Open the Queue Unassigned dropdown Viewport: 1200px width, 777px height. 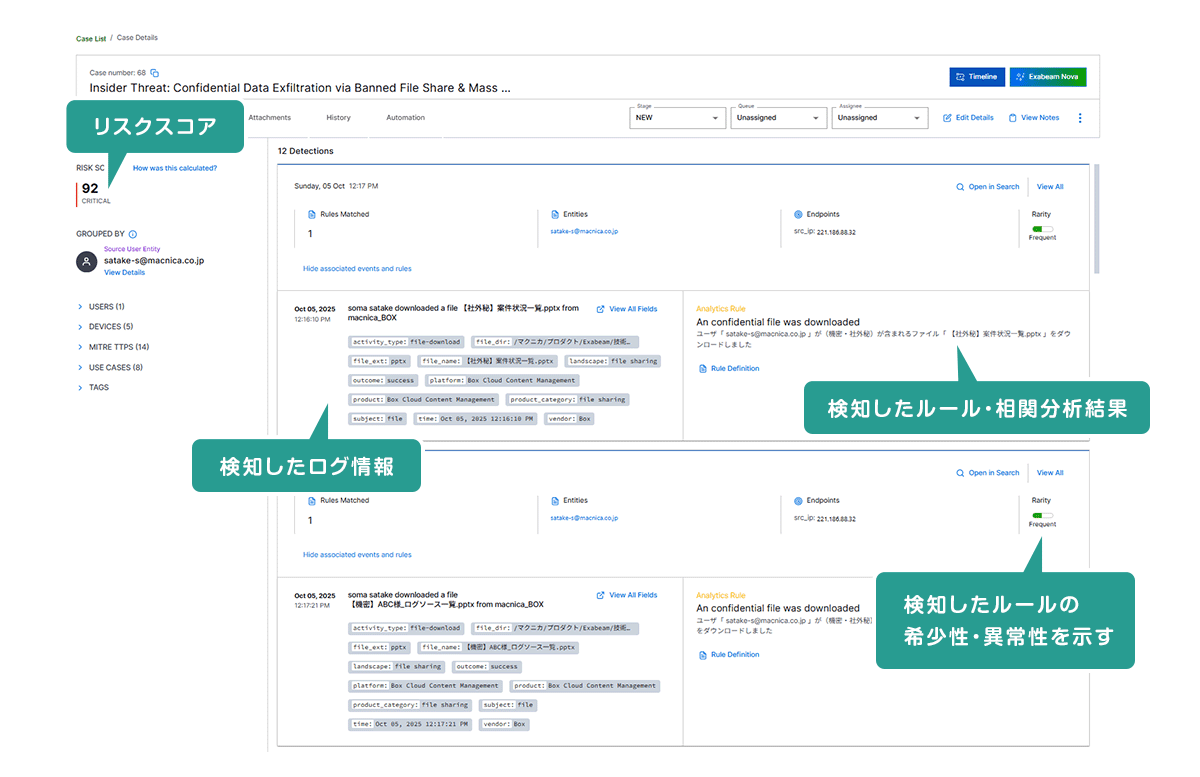pyautogui.click(x=778, y=118)
